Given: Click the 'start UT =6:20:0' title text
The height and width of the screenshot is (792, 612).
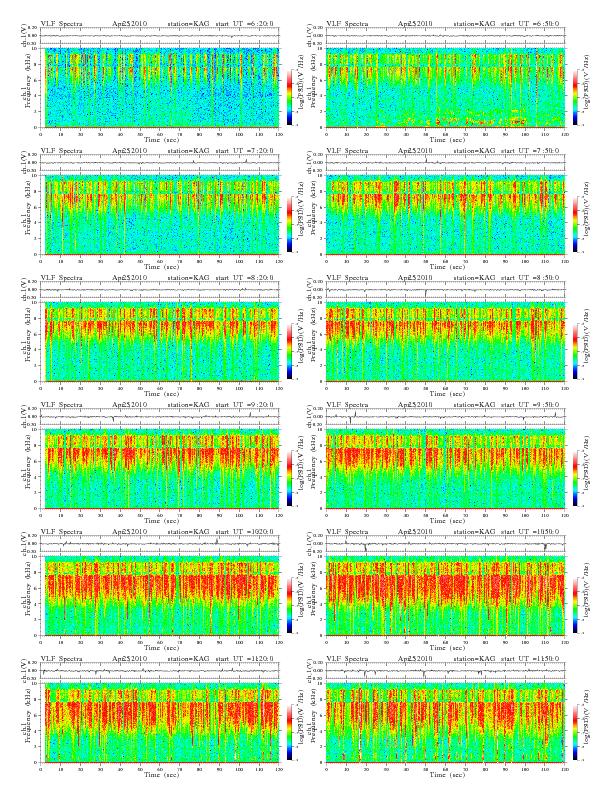Looking at the screenshot, I should [x=244, y=24].
